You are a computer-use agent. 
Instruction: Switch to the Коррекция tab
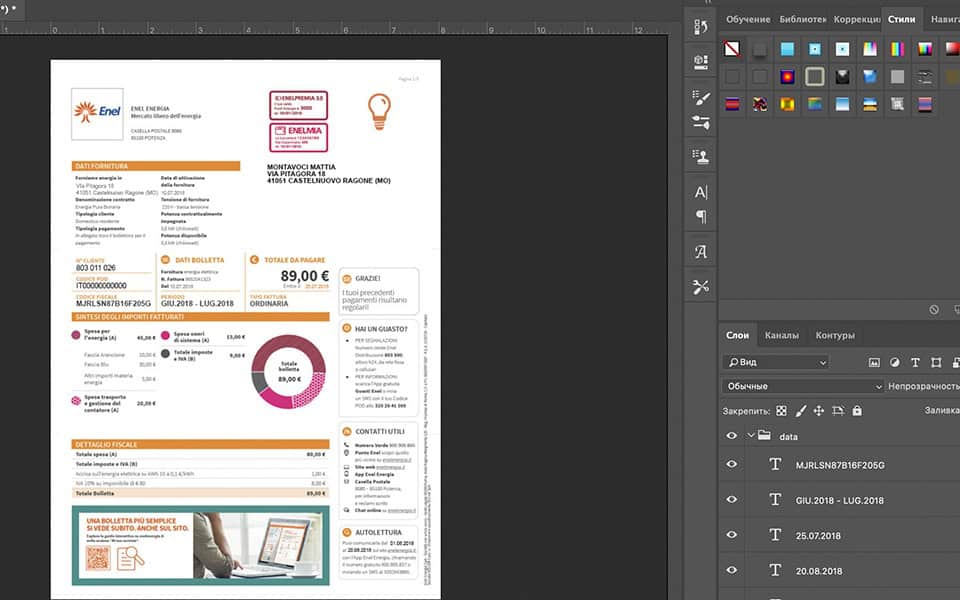(857, 20)
